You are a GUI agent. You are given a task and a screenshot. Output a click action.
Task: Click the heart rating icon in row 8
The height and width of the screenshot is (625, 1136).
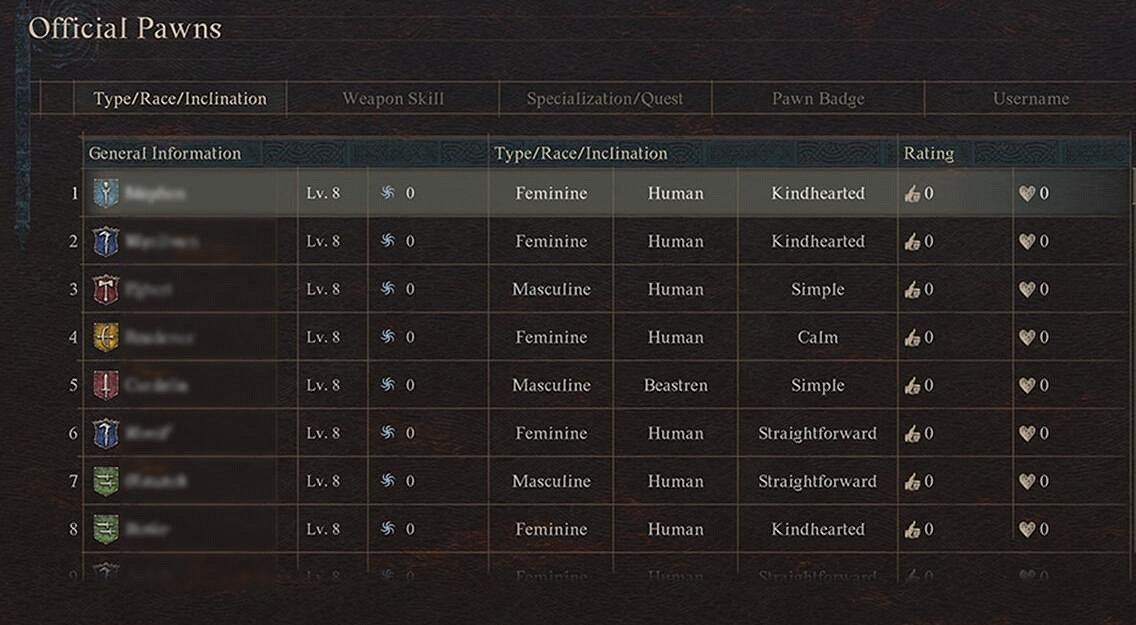(x=1026, y=529)
